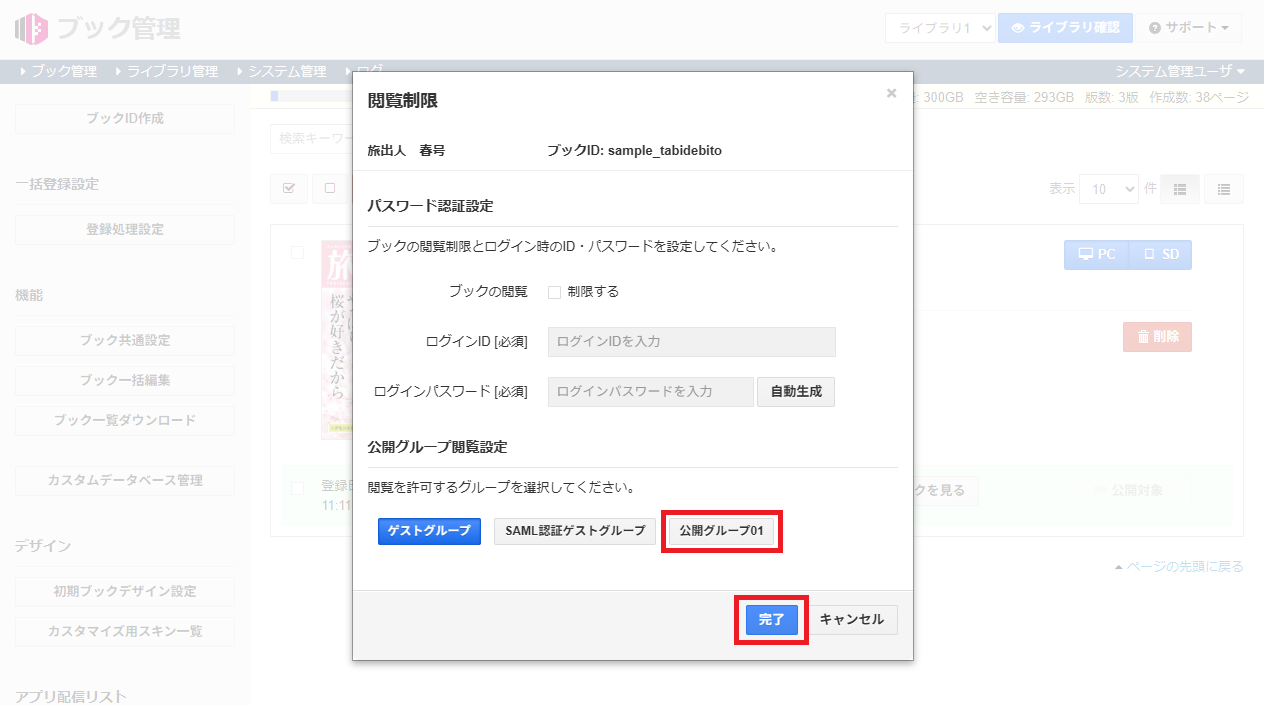This screenshot has width=1264, height=705.
Task: Select the 公開グループ01 button
Action: pyautogui.click(x=721, y=531)
